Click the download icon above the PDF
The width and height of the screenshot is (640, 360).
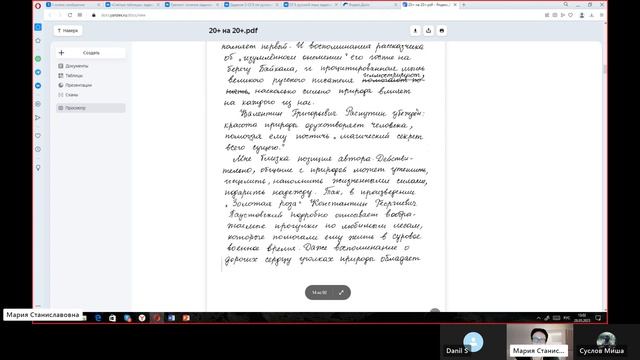[415, 31]
